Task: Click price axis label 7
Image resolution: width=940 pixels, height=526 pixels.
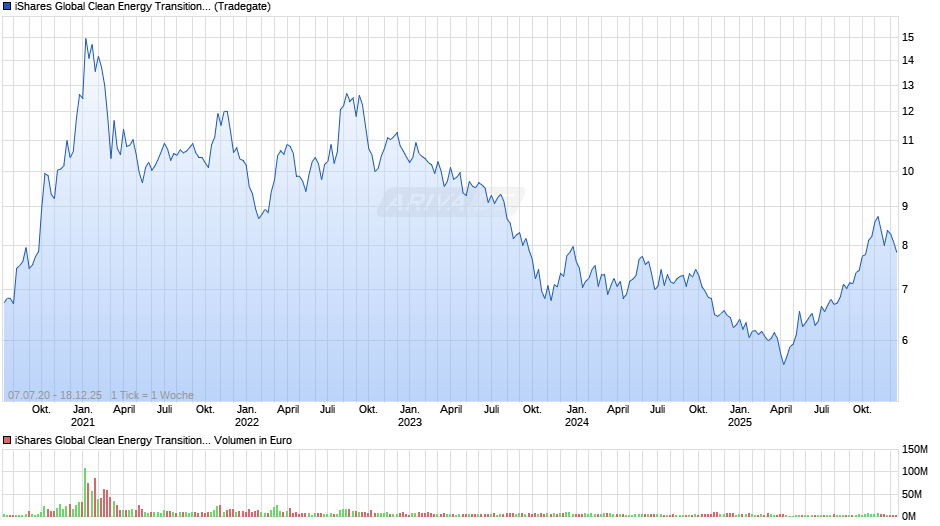Action: [905, 289]
